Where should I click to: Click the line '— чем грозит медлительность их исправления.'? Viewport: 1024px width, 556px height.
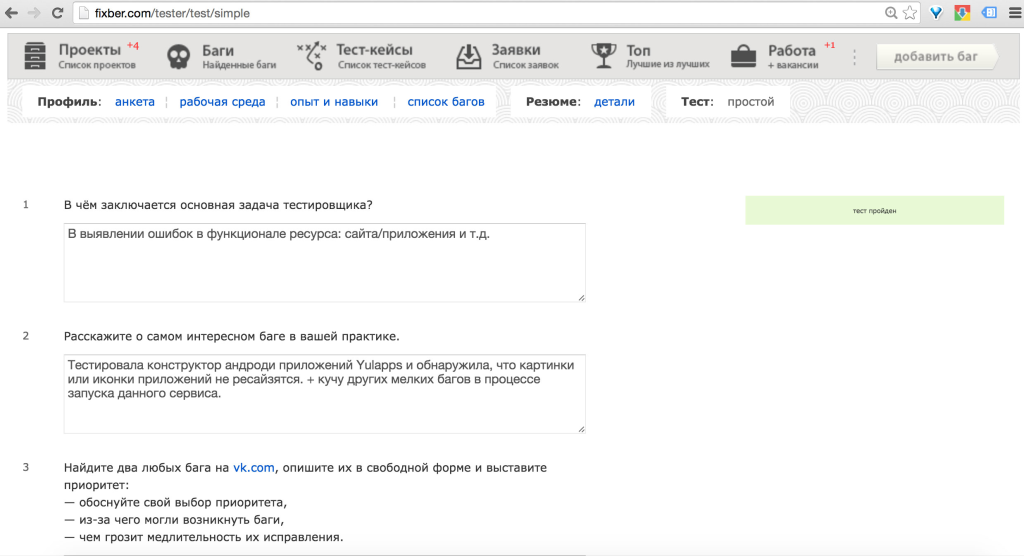point(204,537)
